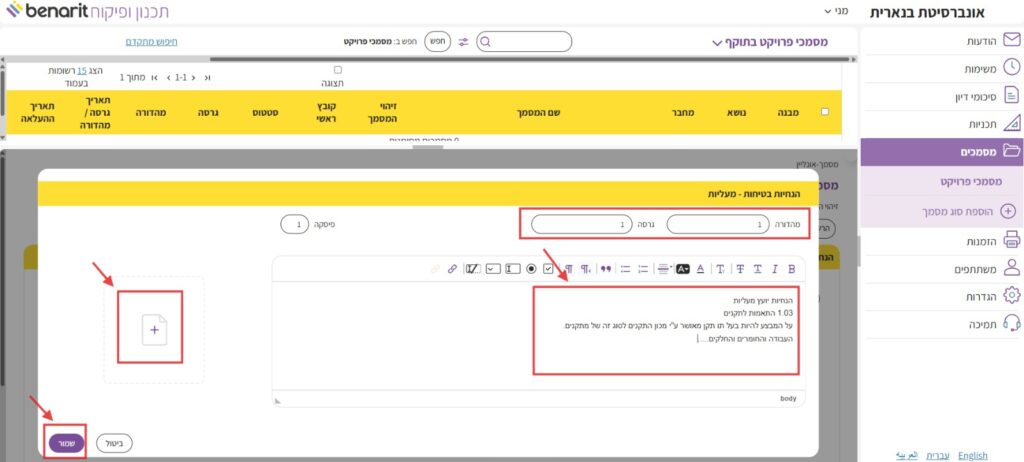Click the add file plus icon
The width and height of the screenshot is (1024, 462).
[154, 329]
